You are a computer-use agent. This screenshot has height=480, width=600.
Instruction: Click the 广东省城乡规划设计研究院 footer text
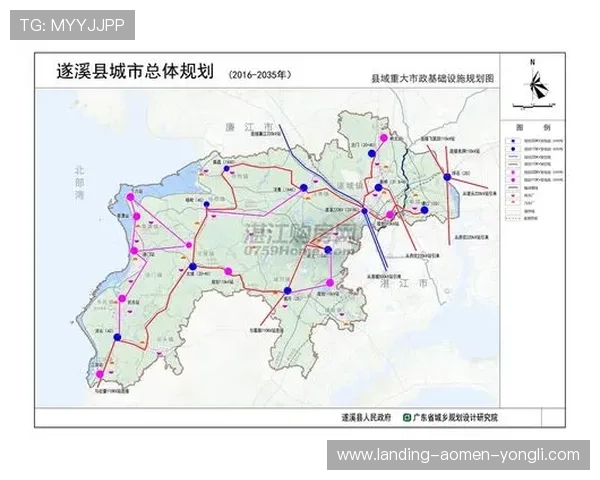pyautogui.click(x=455, y=418)
